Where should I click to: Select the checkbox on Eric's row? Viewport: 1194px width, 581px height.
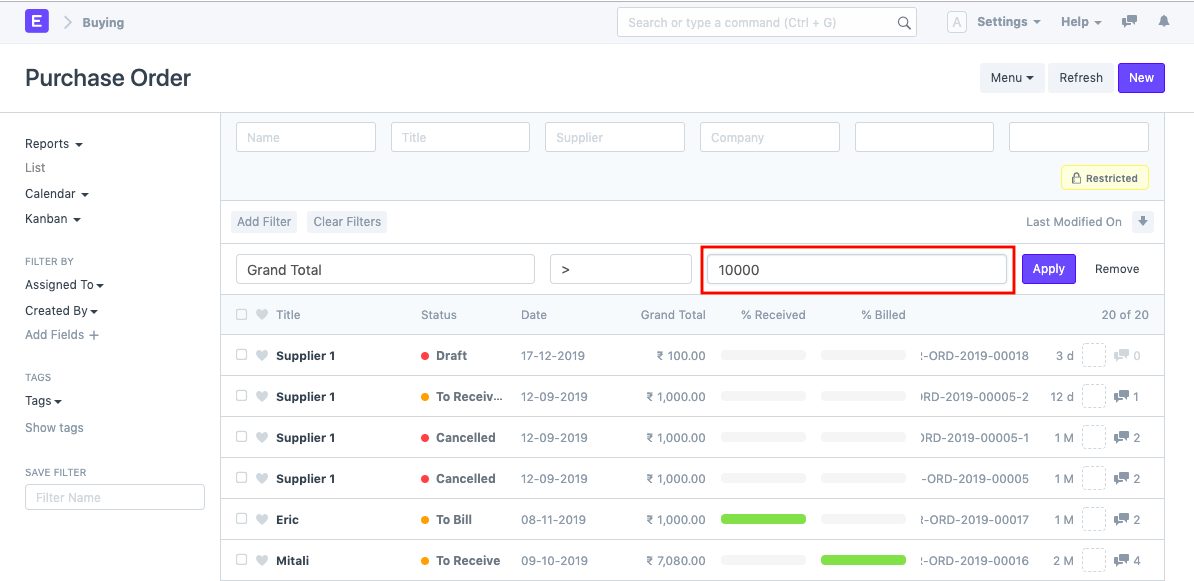[x=242, y=519]
